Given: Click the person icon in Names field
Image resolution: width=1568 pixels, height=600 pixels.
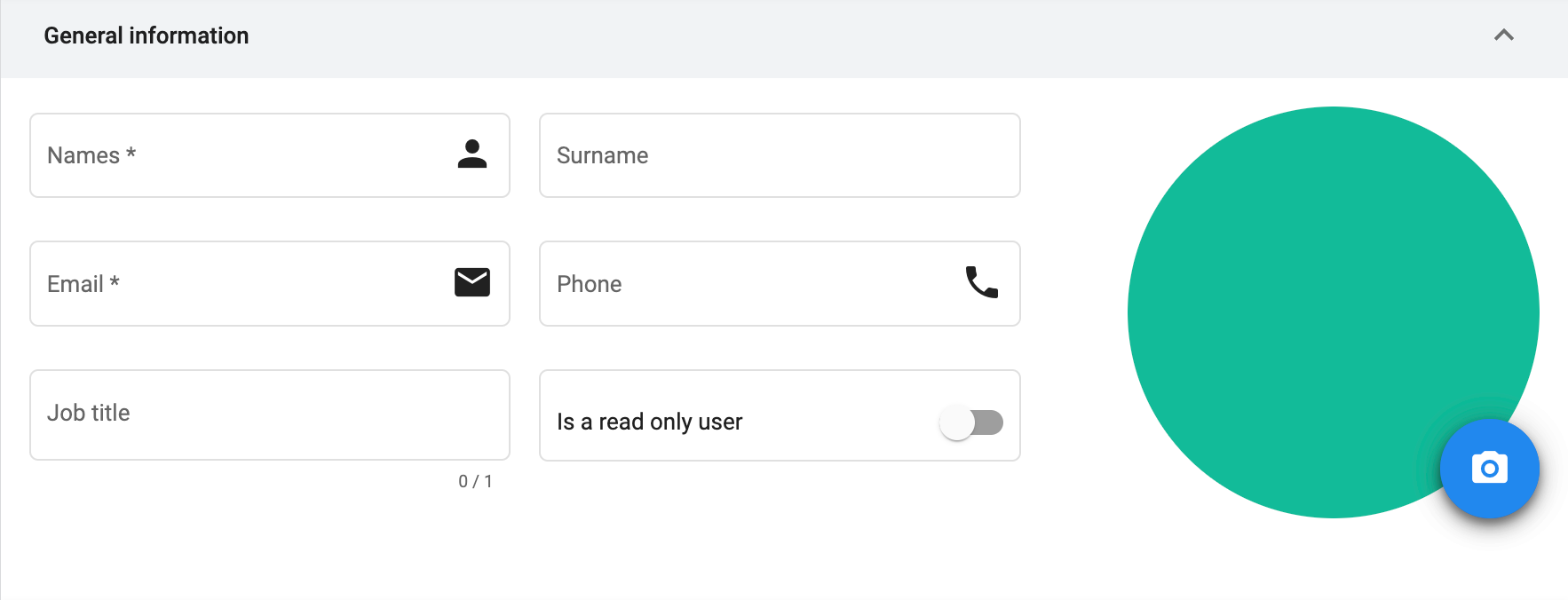Looking at the screenshot, I should (472, 154).
